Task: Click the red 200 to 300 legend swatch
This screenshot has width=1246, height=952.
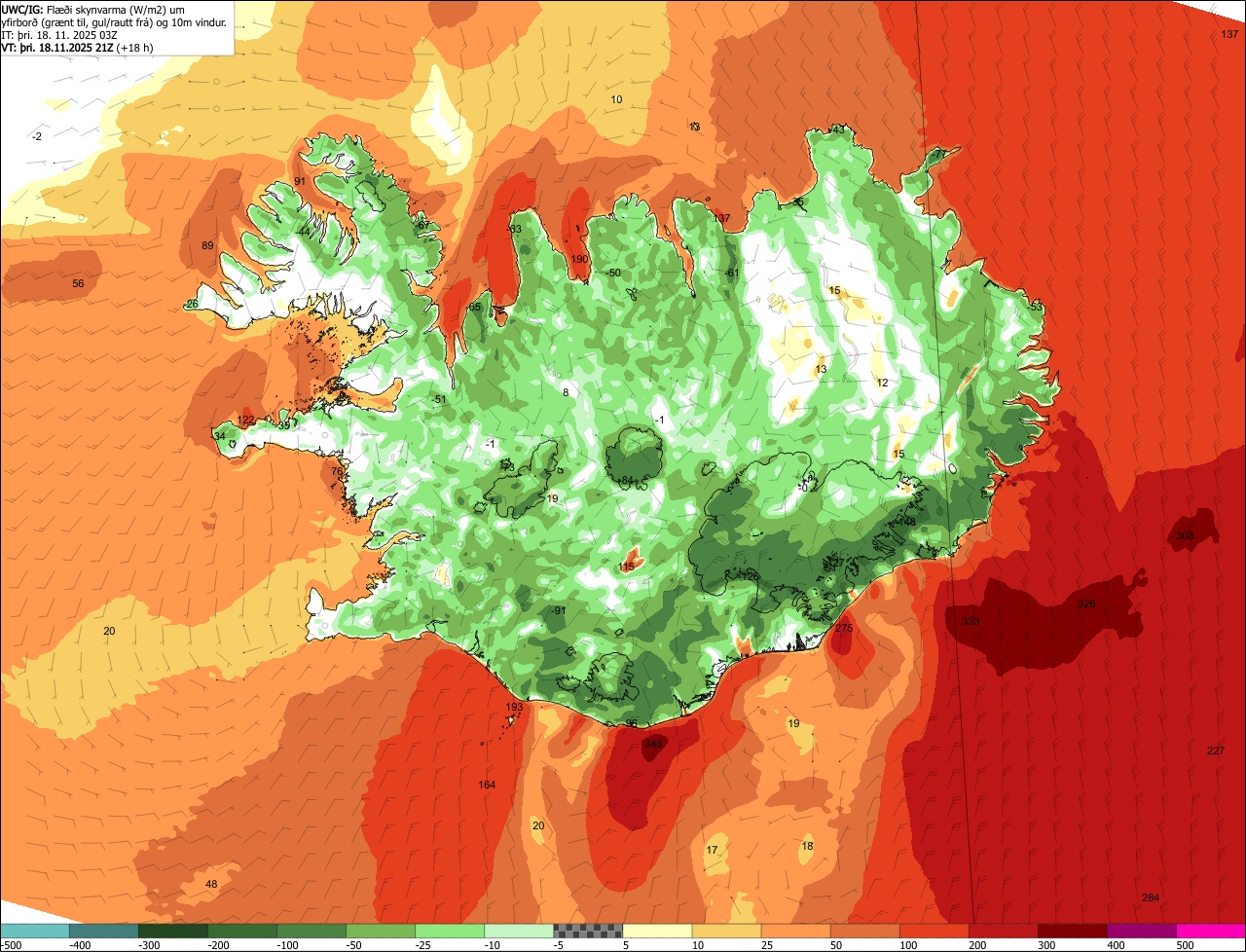Action: pos(1002,931)
